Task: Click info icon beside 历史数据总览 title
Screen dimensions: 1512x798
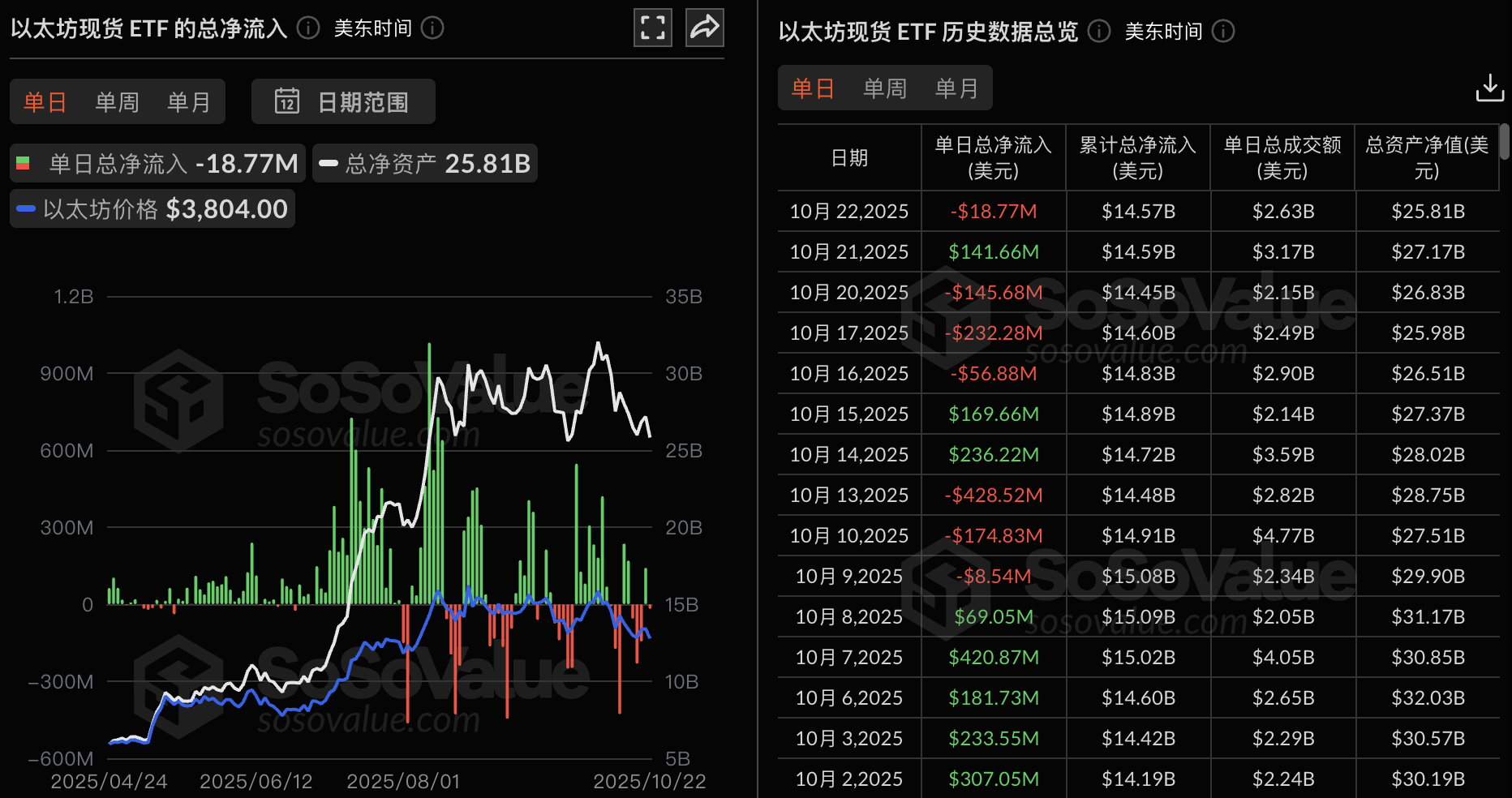Action: 1098,31
